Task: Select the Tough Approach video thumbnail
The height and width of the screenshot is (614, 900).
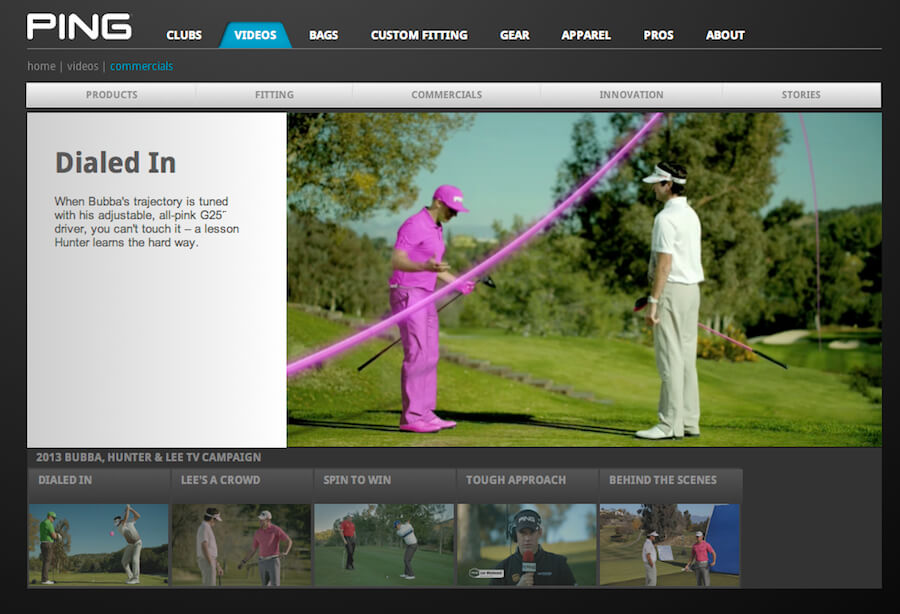Action: 527,544
